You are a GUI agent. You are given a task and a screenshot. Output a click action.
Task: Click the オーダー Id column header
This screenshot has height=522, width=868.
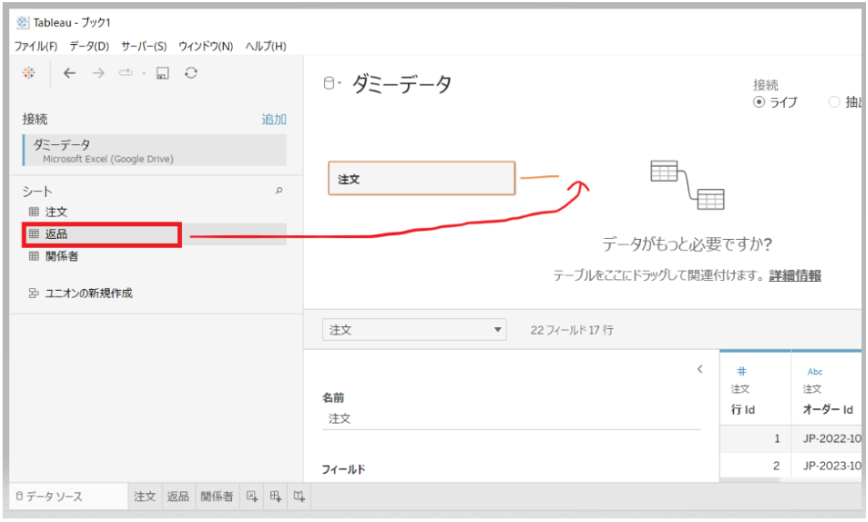coord(828,410)
